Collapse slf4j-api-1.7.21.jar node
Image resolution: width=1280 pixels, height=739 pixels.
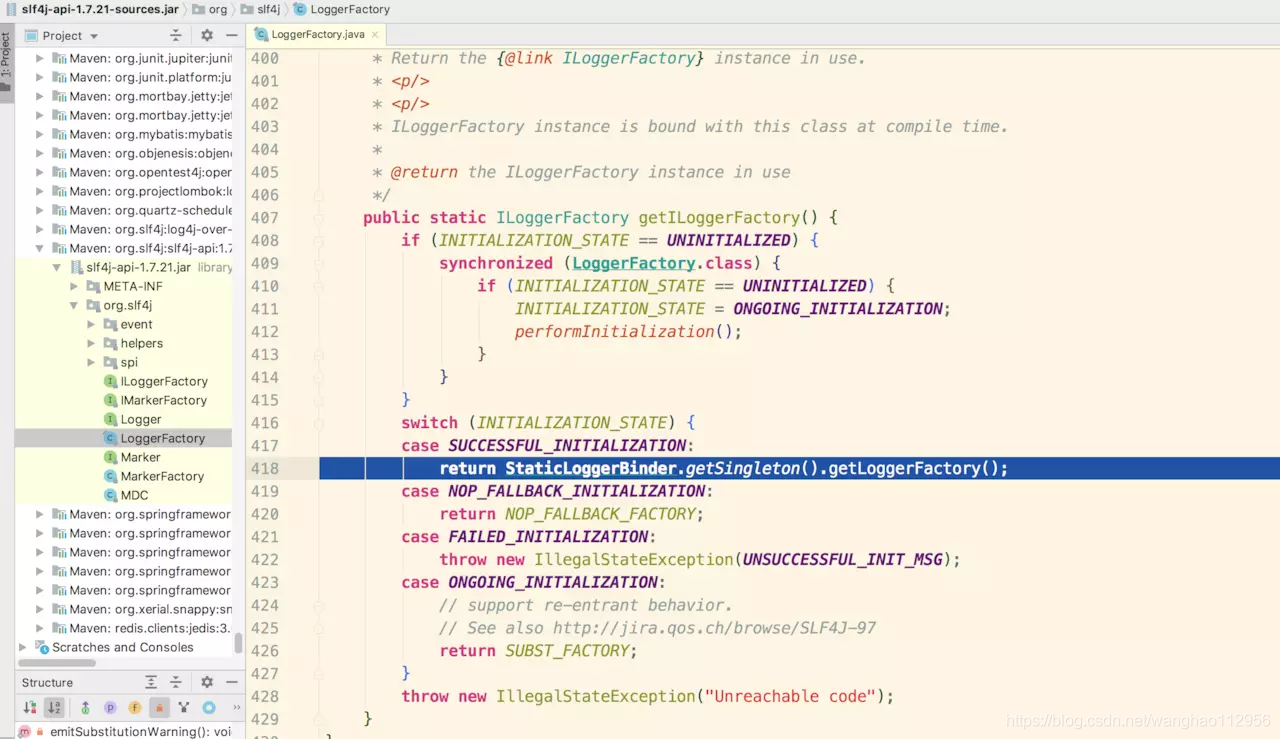coord(57,267)
